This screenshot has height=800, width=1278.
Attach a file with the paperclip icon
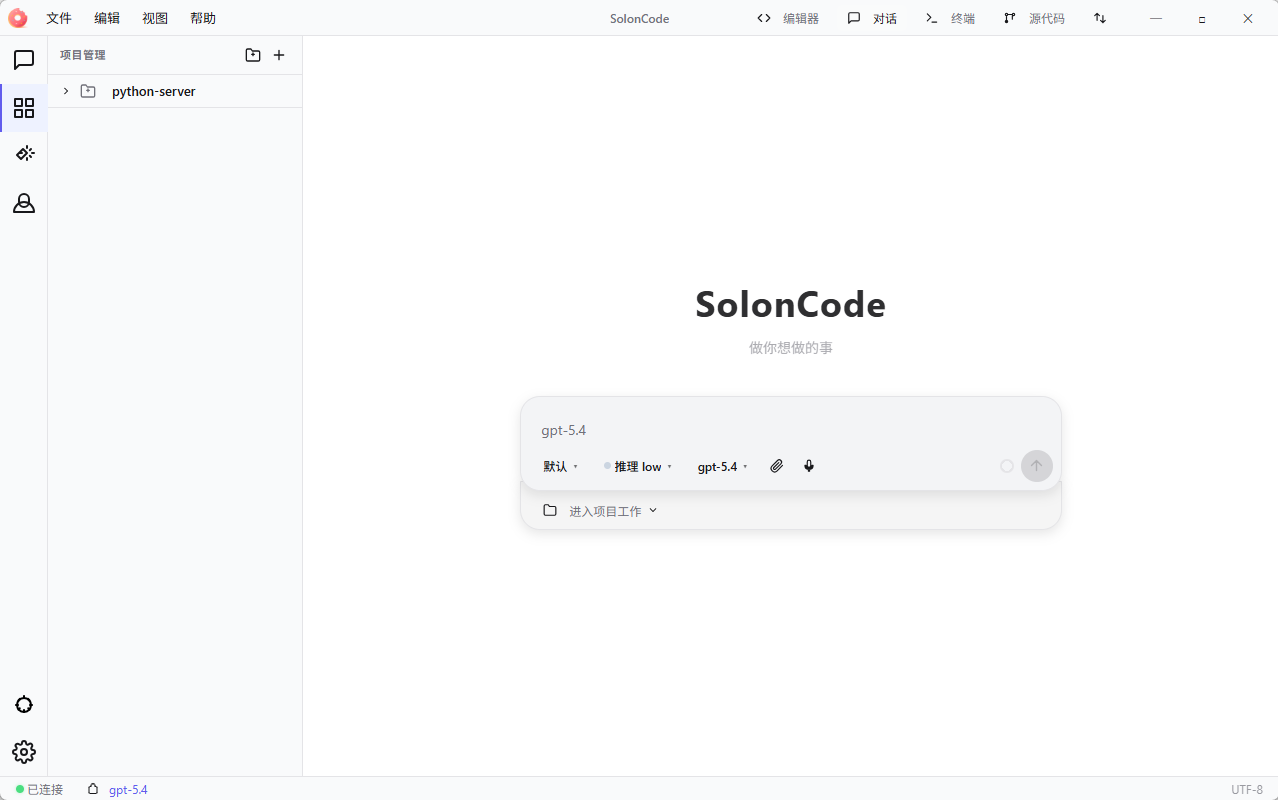coord(776,466)
